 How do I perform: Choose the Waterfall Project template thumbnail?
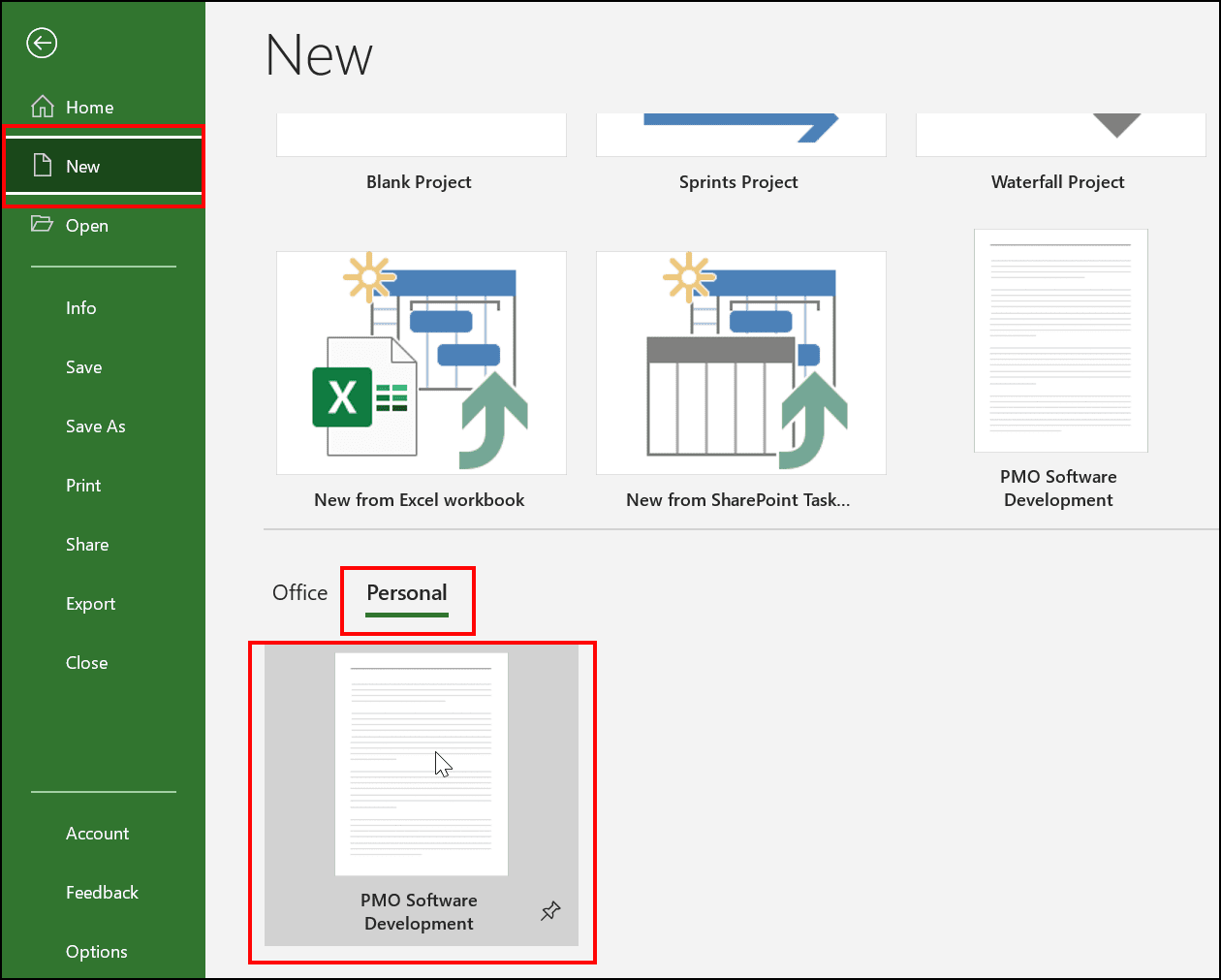click(x=1061, y=135)
